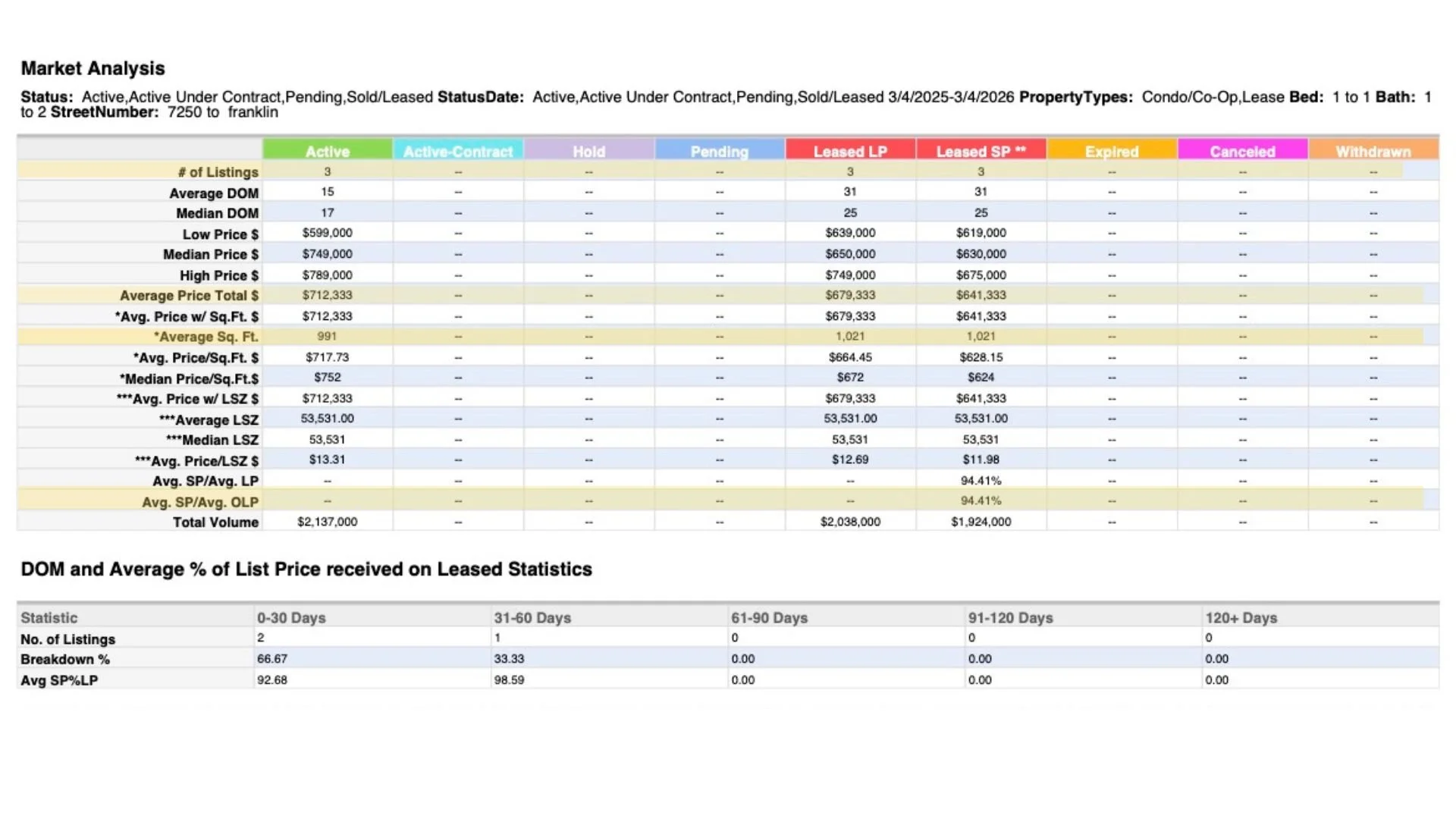This screenshot has height=819, width=1456.
Task: Click the magenta Canceled column header
Action: (x=1242, y=151)
